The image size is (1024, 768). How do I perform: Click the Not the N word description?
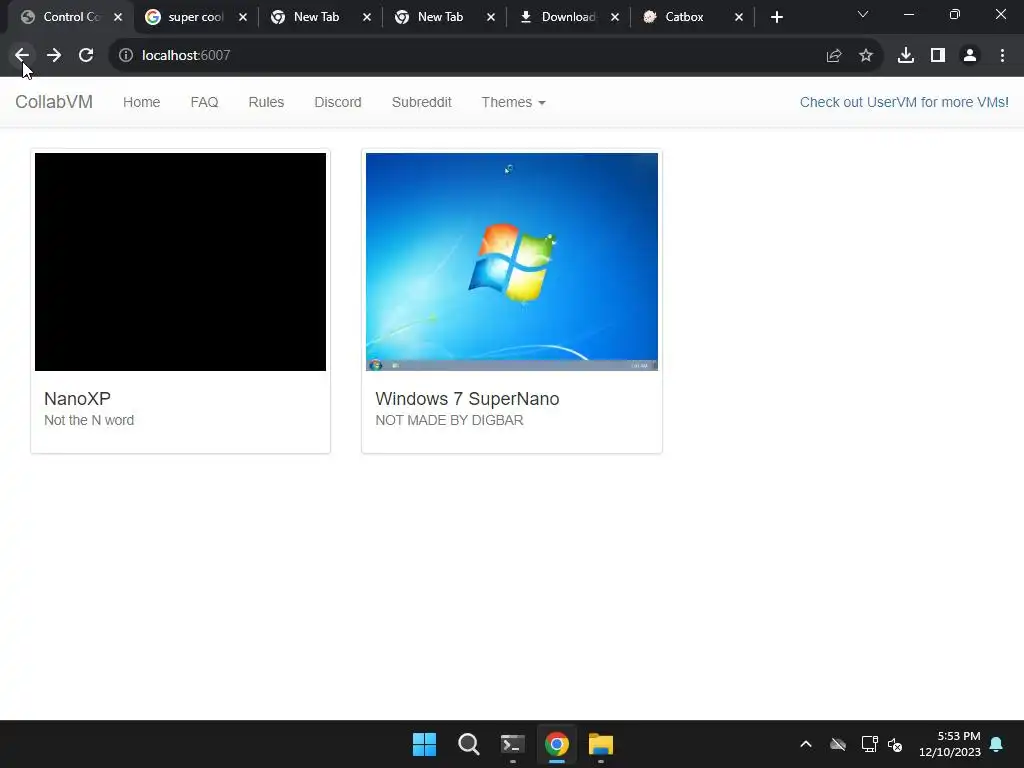tap(89, 420)
